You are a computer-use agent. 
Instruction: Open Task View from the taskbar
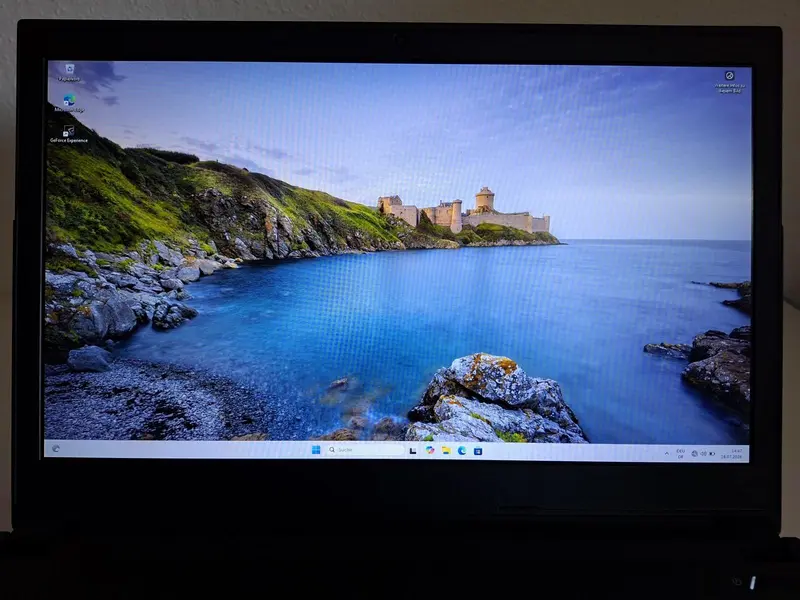pyautogui.click(x=413, y=450)
